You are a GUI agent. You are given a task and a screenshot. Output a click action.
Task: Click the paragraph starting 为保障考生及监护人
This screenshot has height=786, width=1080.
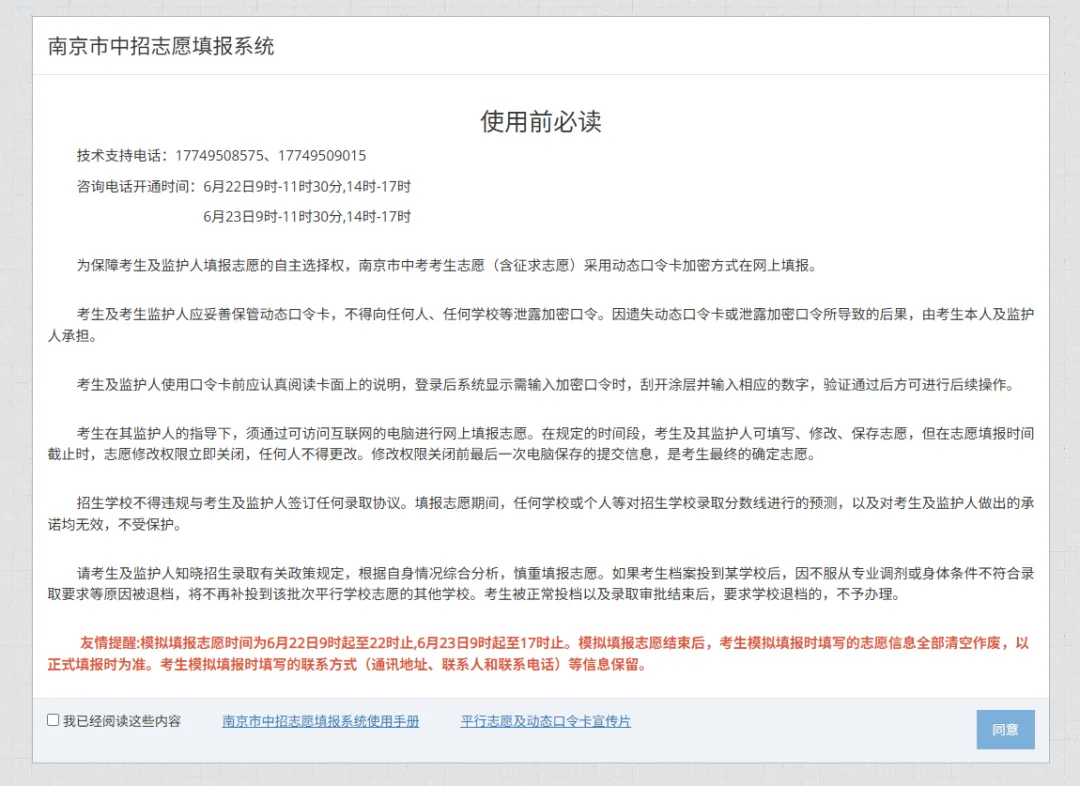pos(446,266)
